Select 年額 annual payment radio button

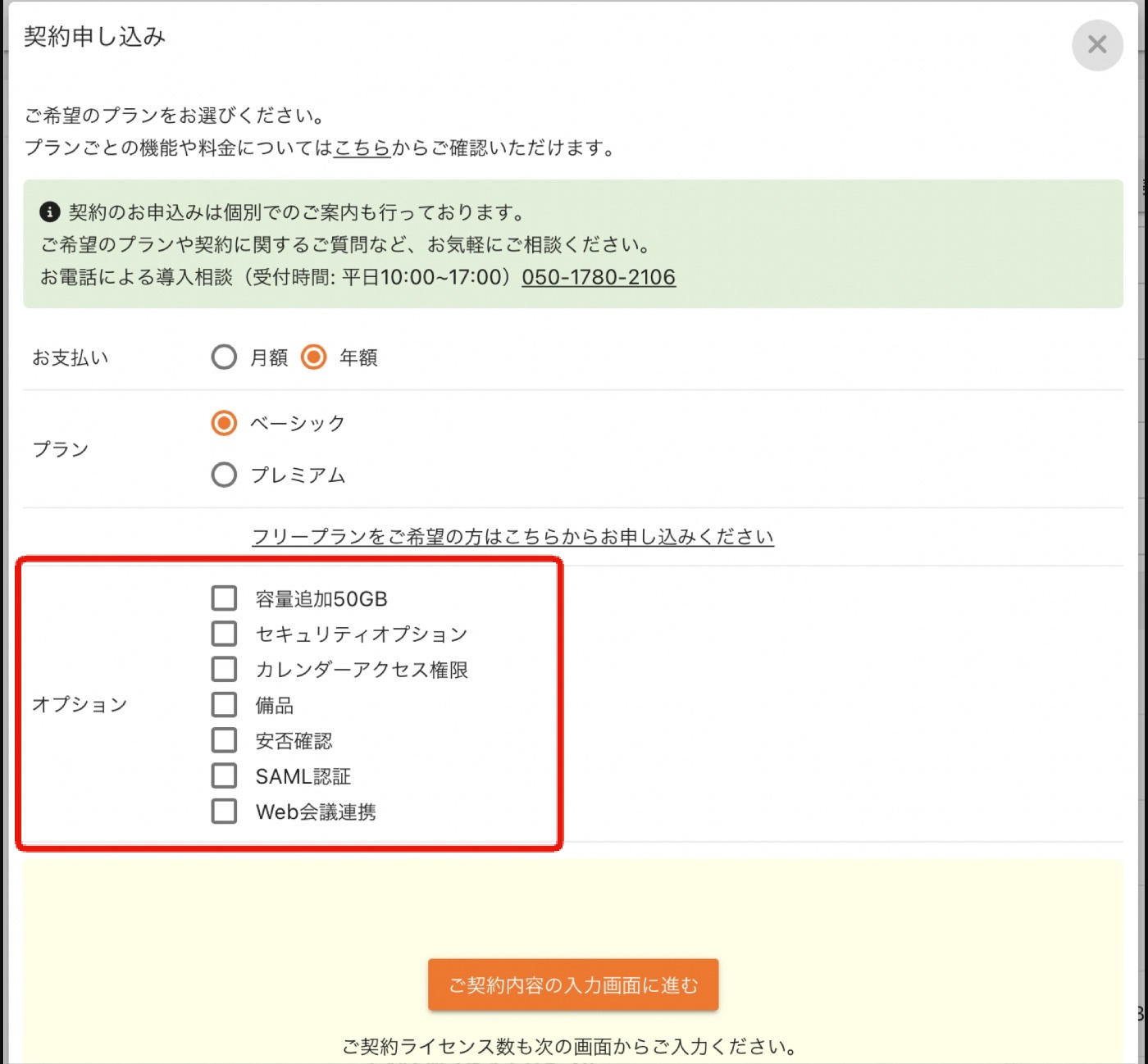tap(313, 357)
